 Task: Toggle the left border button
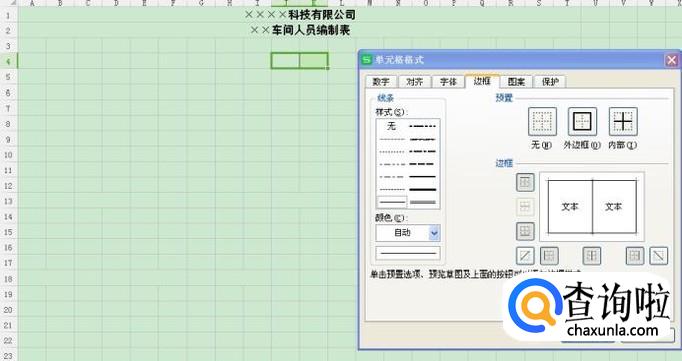[549, 256]
